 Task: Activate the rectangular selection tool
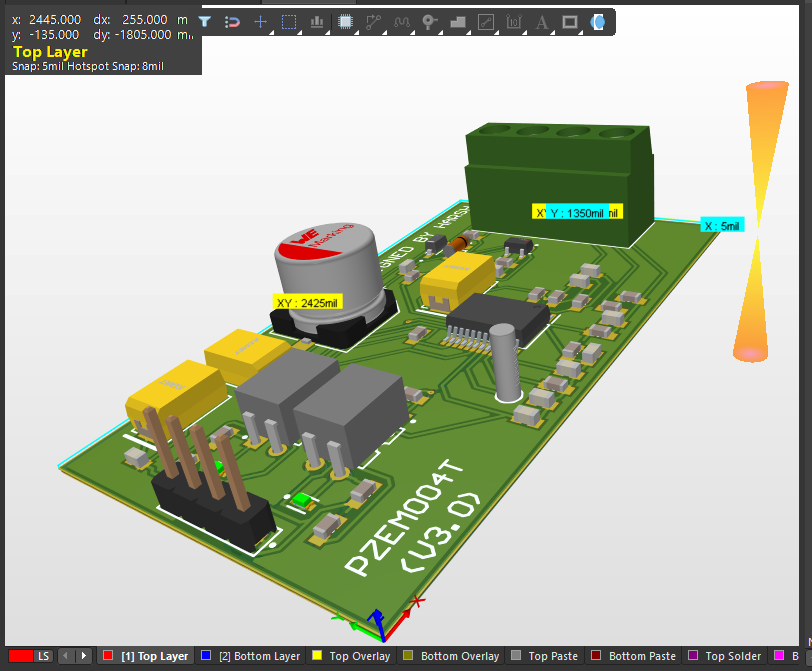(288, 21)
